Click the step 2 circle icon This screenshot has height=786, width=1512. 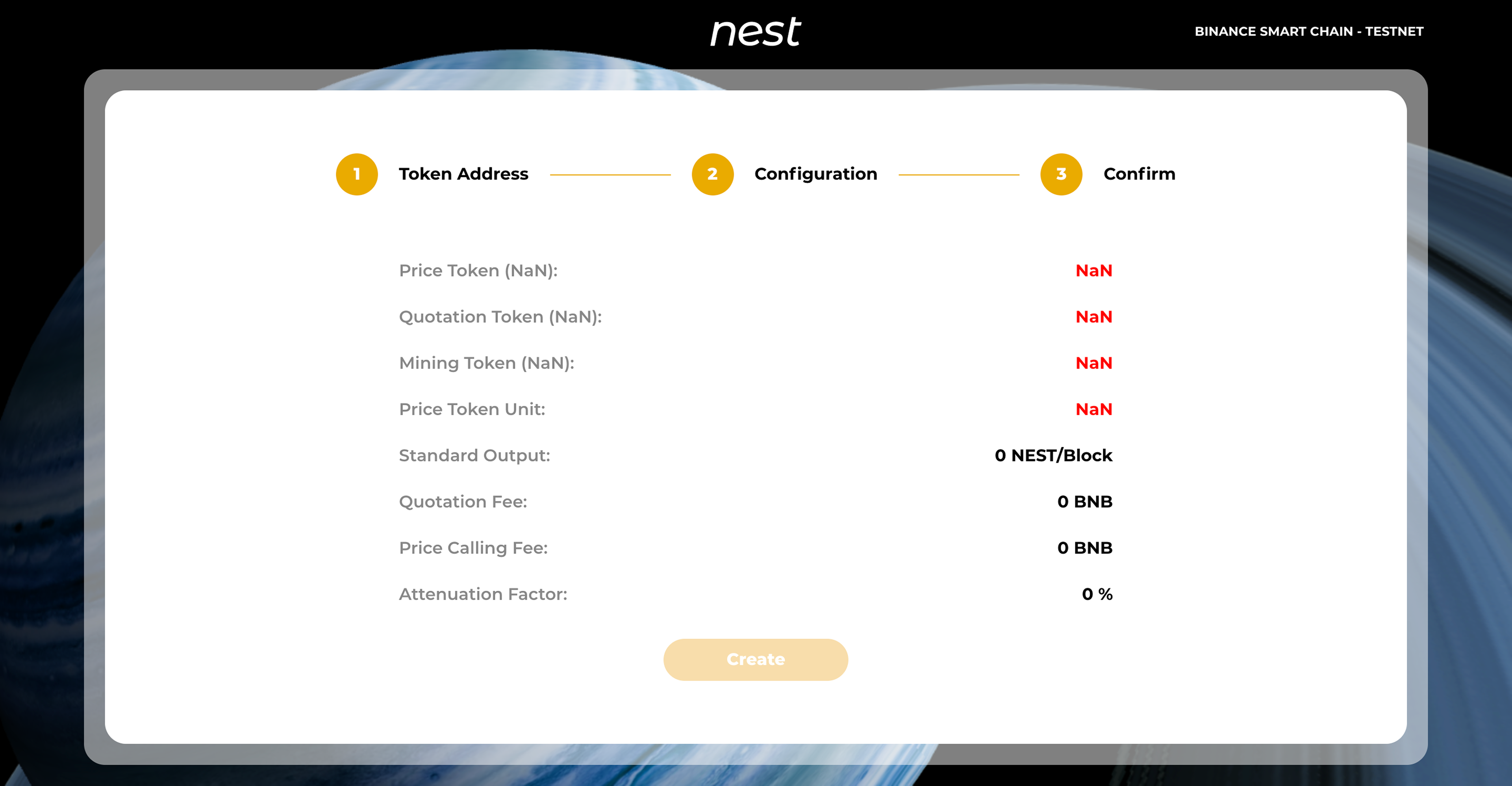point(712,175)
